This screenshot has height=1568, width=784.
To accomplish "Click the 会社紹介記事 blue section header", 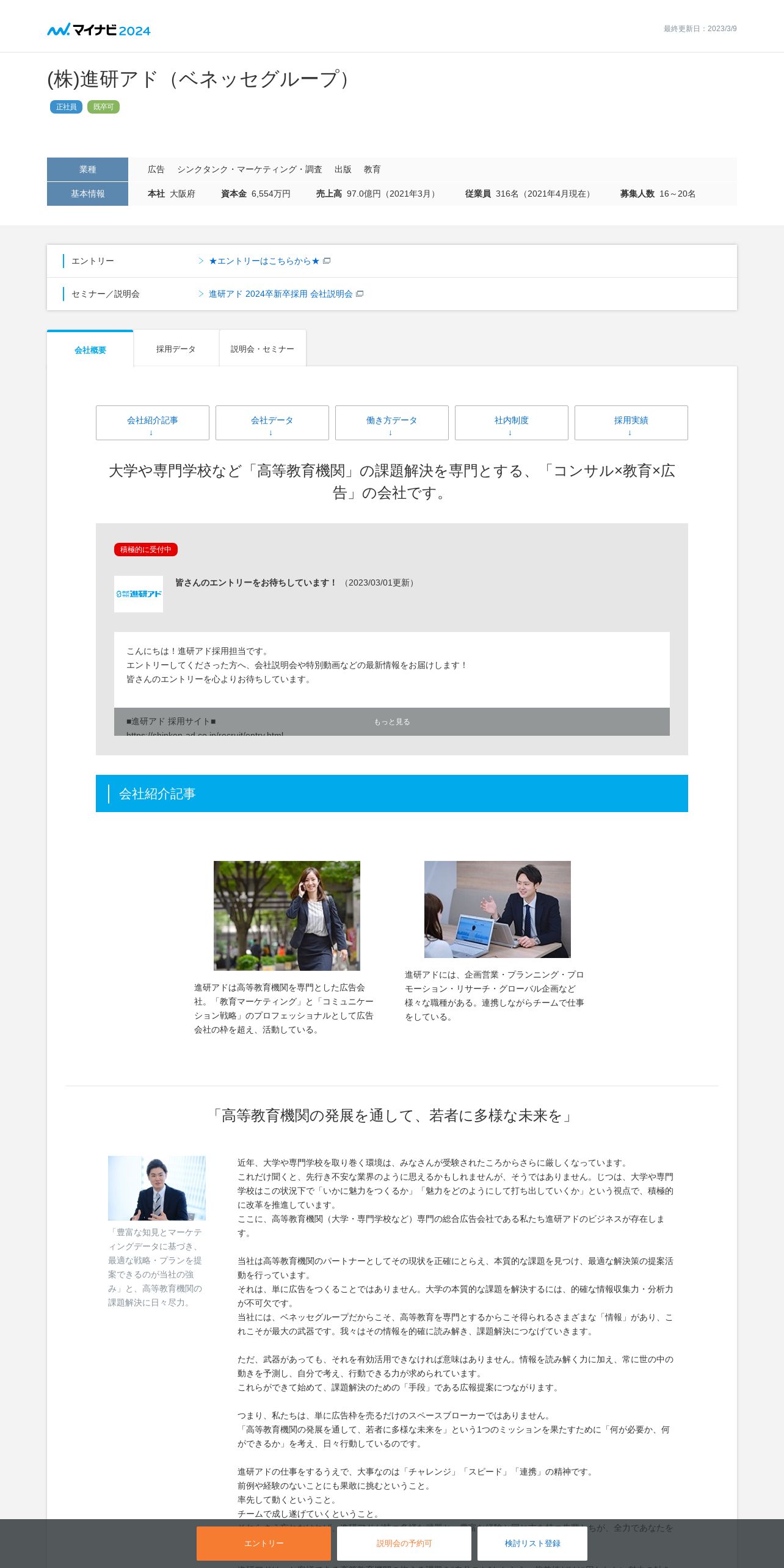I will click(392, 793).
